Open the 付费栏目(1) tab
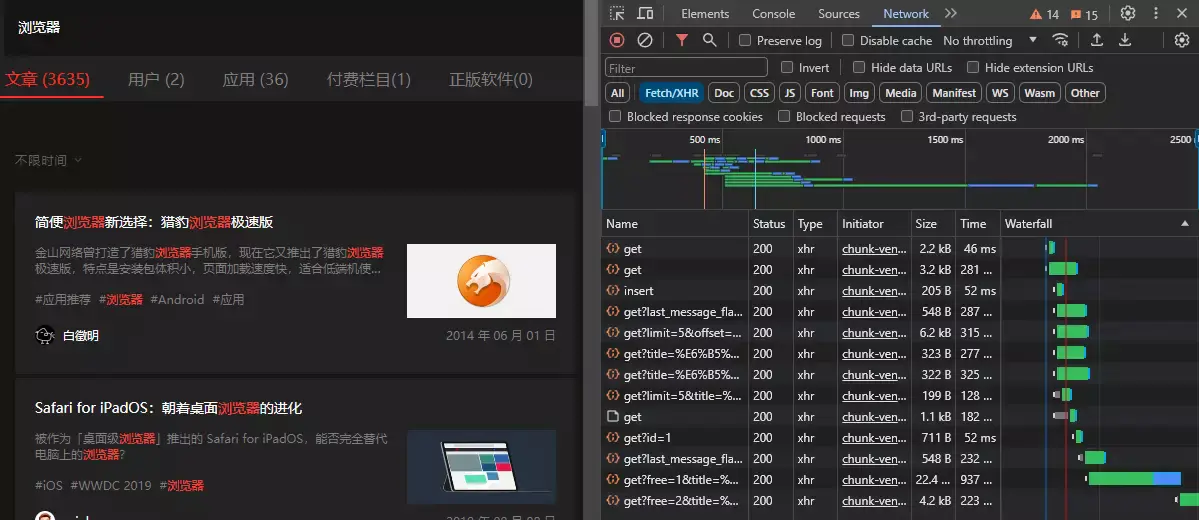 pyautogui.click(x=369, y=80)
